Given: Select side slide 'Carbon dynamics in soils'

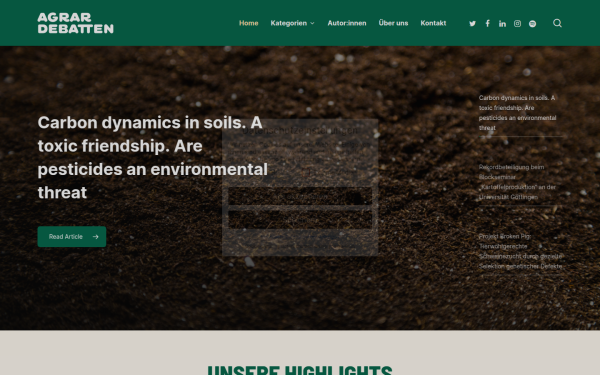Looking at the screenshot, I should [x=520, y=113].
